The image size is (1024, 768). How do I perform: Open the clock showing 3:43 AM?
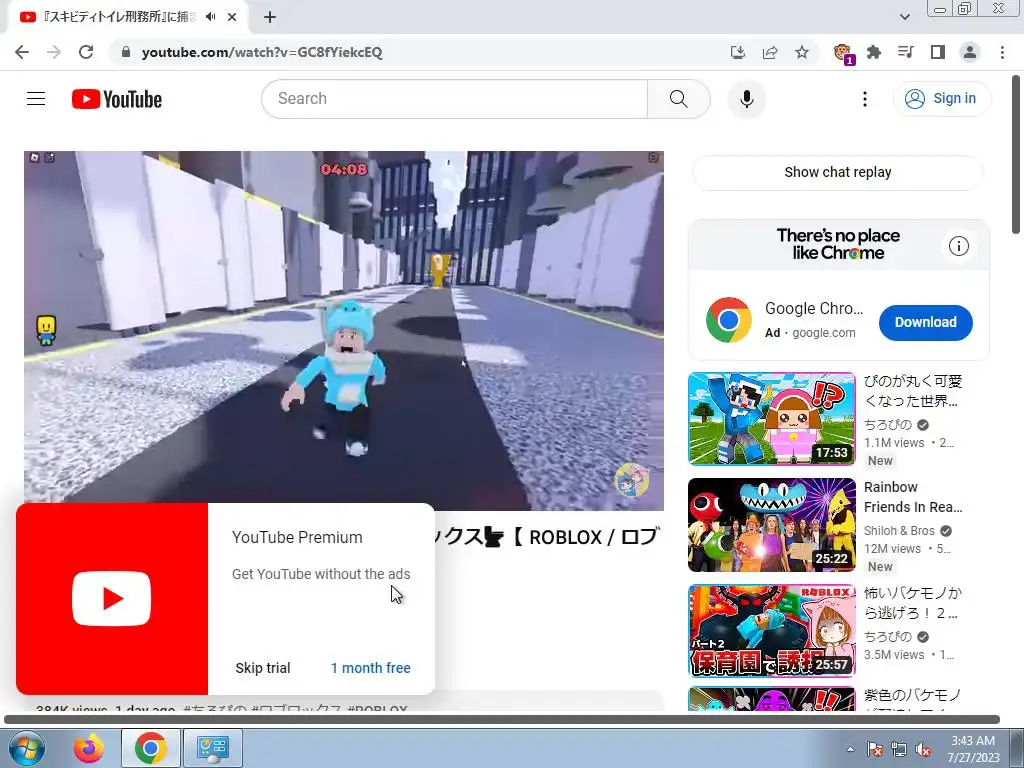[x=973, y=749]
